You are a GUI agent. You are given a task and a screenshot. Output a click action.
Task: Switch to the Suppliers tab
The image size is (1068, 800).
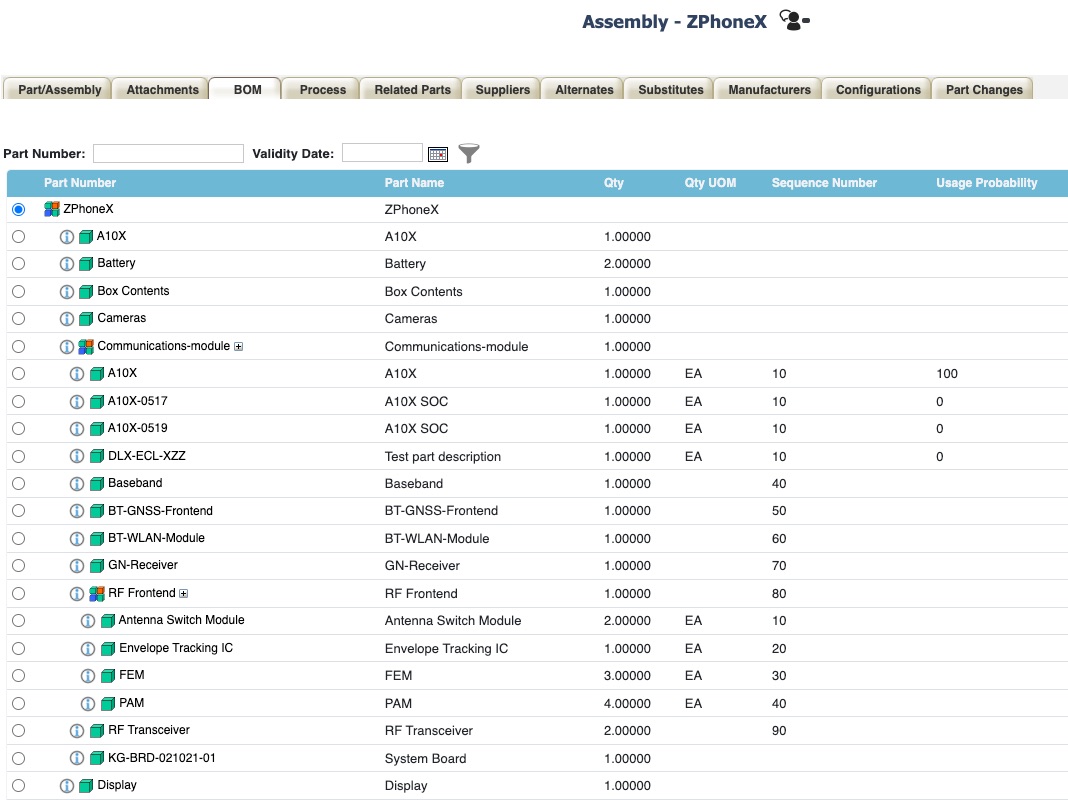click(502, 89)
